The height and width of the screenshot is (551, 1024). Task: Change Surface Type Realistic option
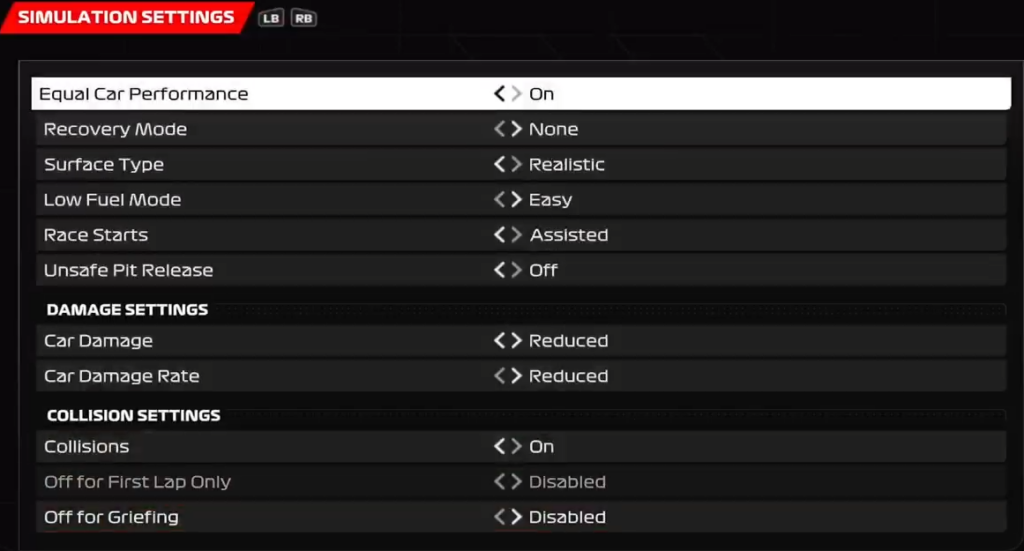(567, 165)
